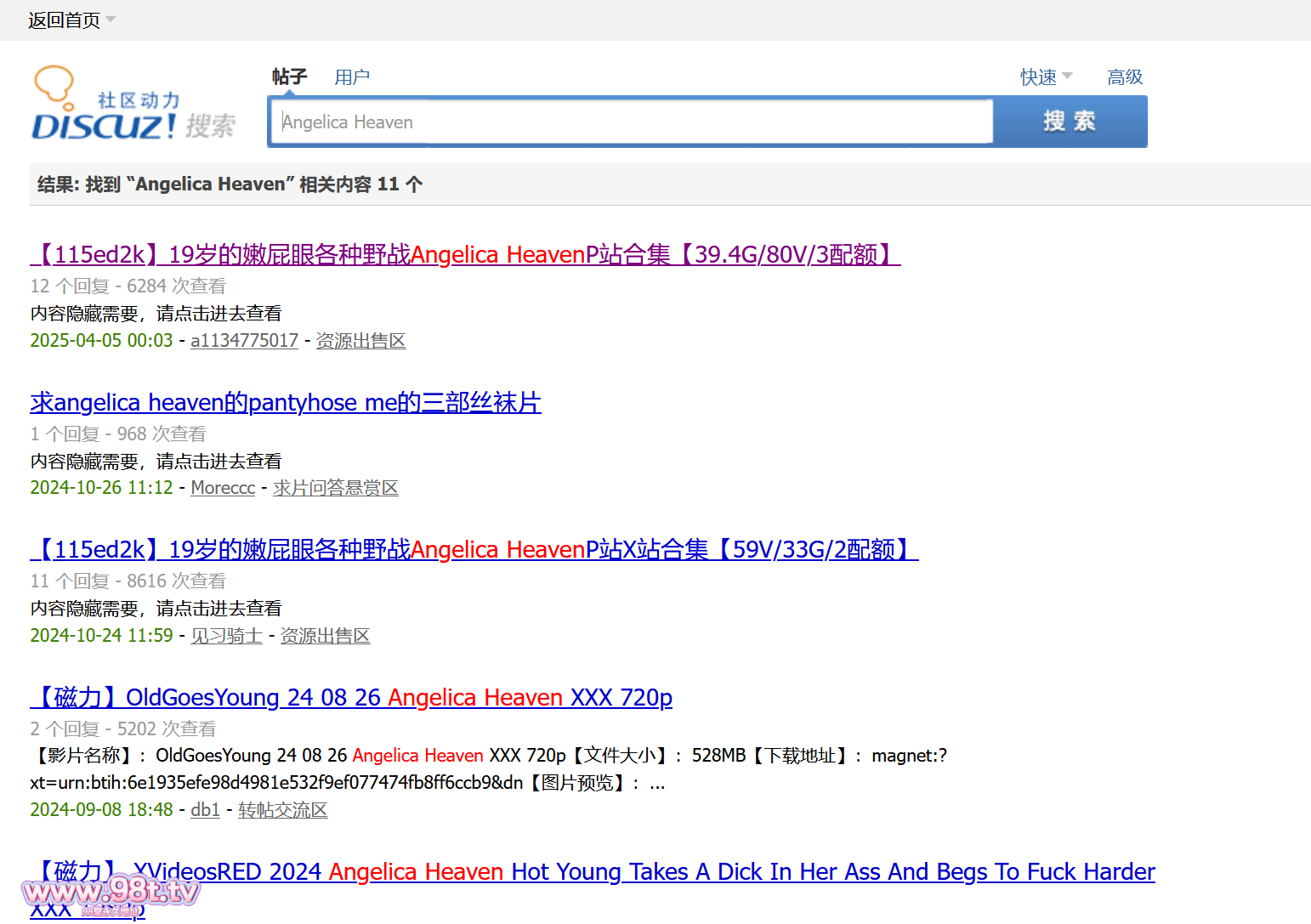Screen dimensions: 1311x924
Task: Open 资源出售区 forum under the 2025-04-05 result
Action: pos(360,341)
